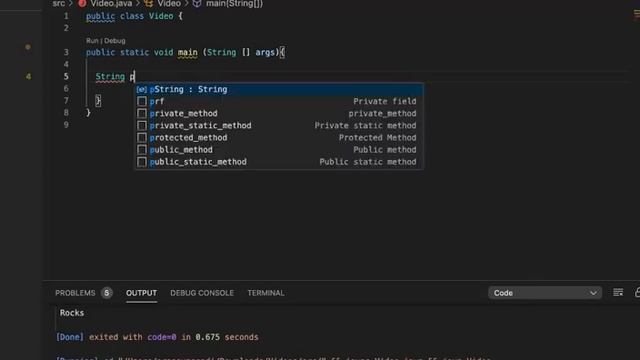Image resolution: width=640 pixels, height=360 pixels.
Task: Click the snippet icon beside private_method
Action: [142, 113]
